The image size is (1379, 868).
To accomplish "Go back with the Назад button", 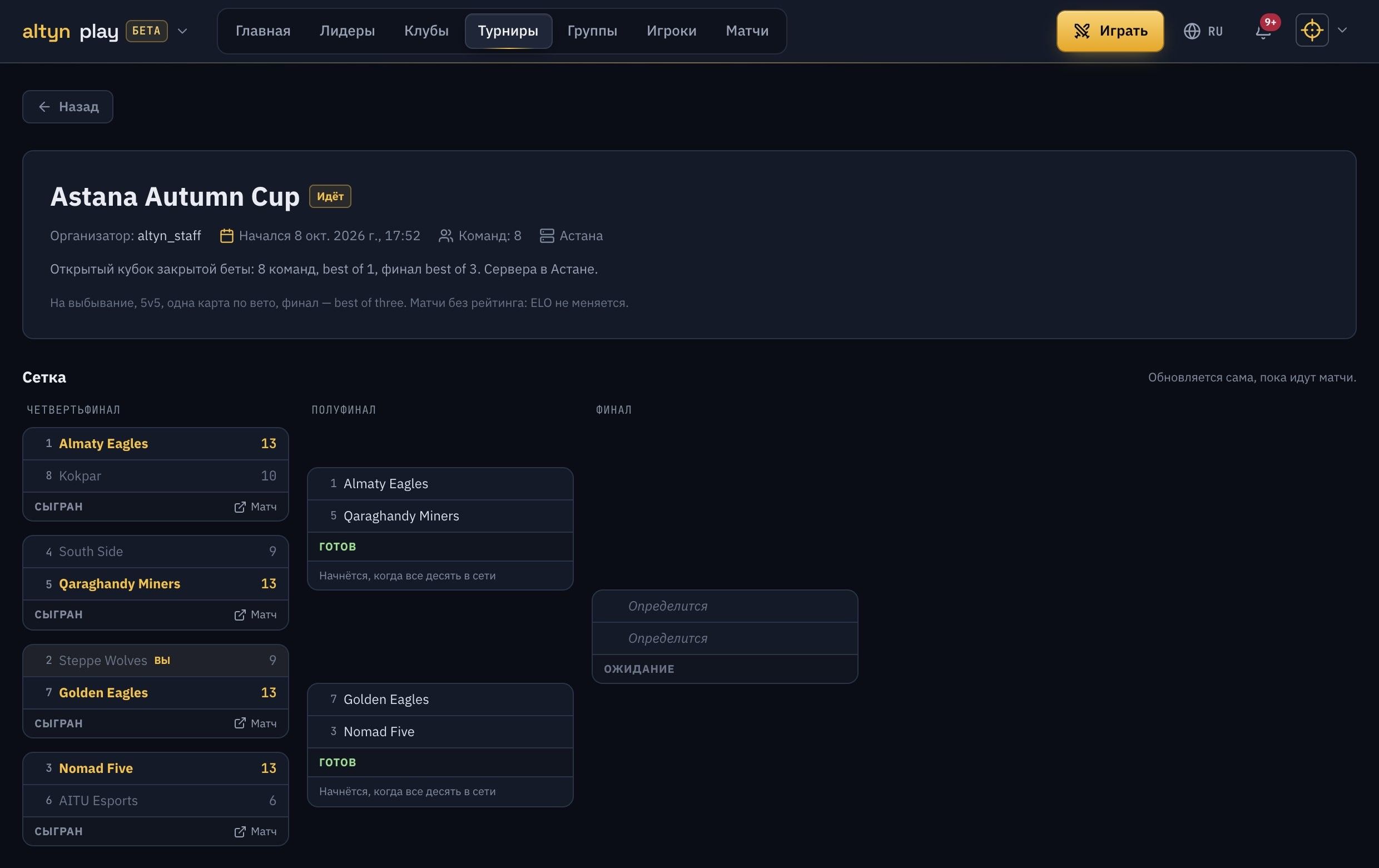I will (68, 107).
